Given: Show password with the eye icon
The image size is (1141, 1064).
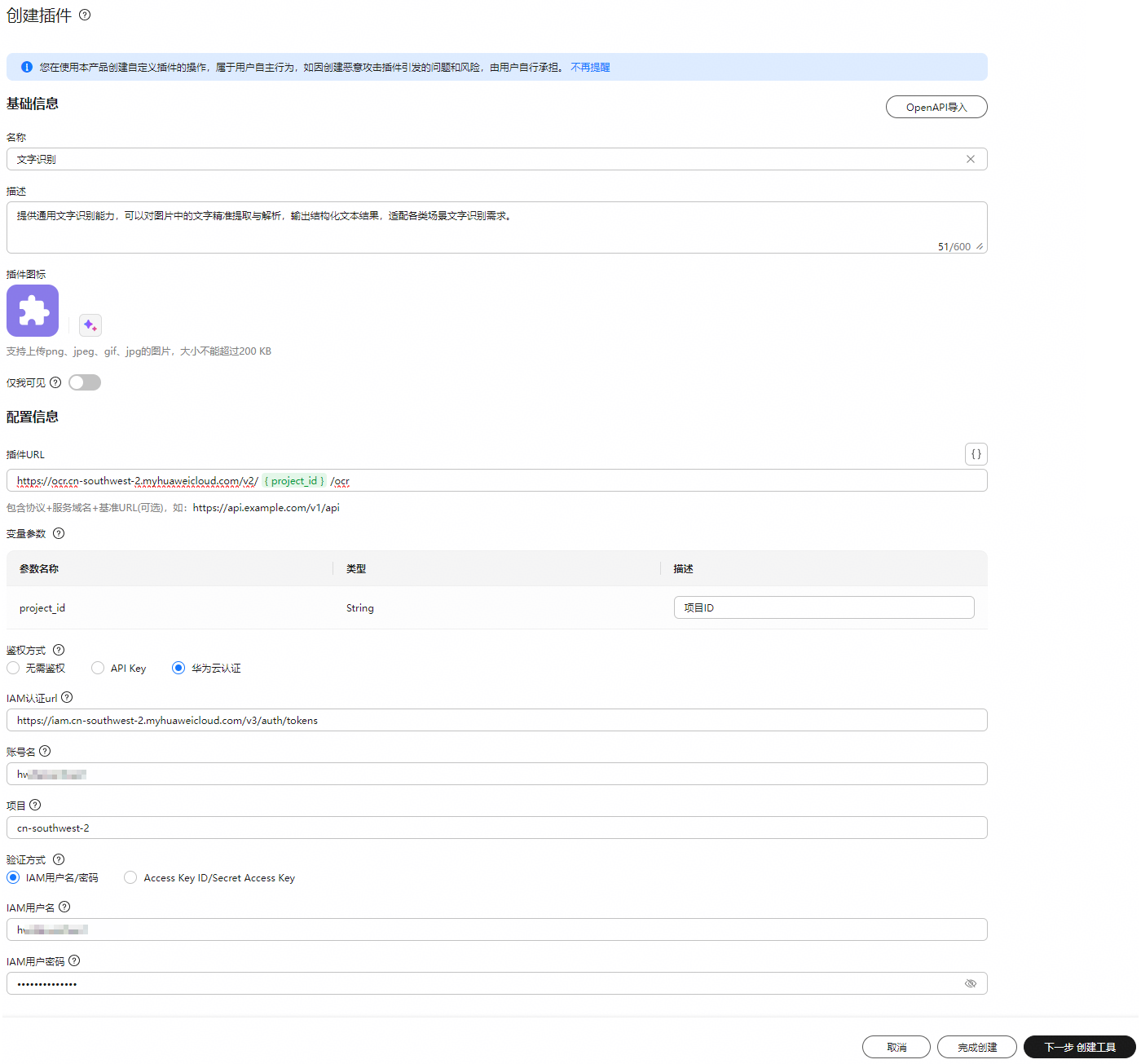Looking at the screenshot, I should pyautogui.click(x=971, y=983).
